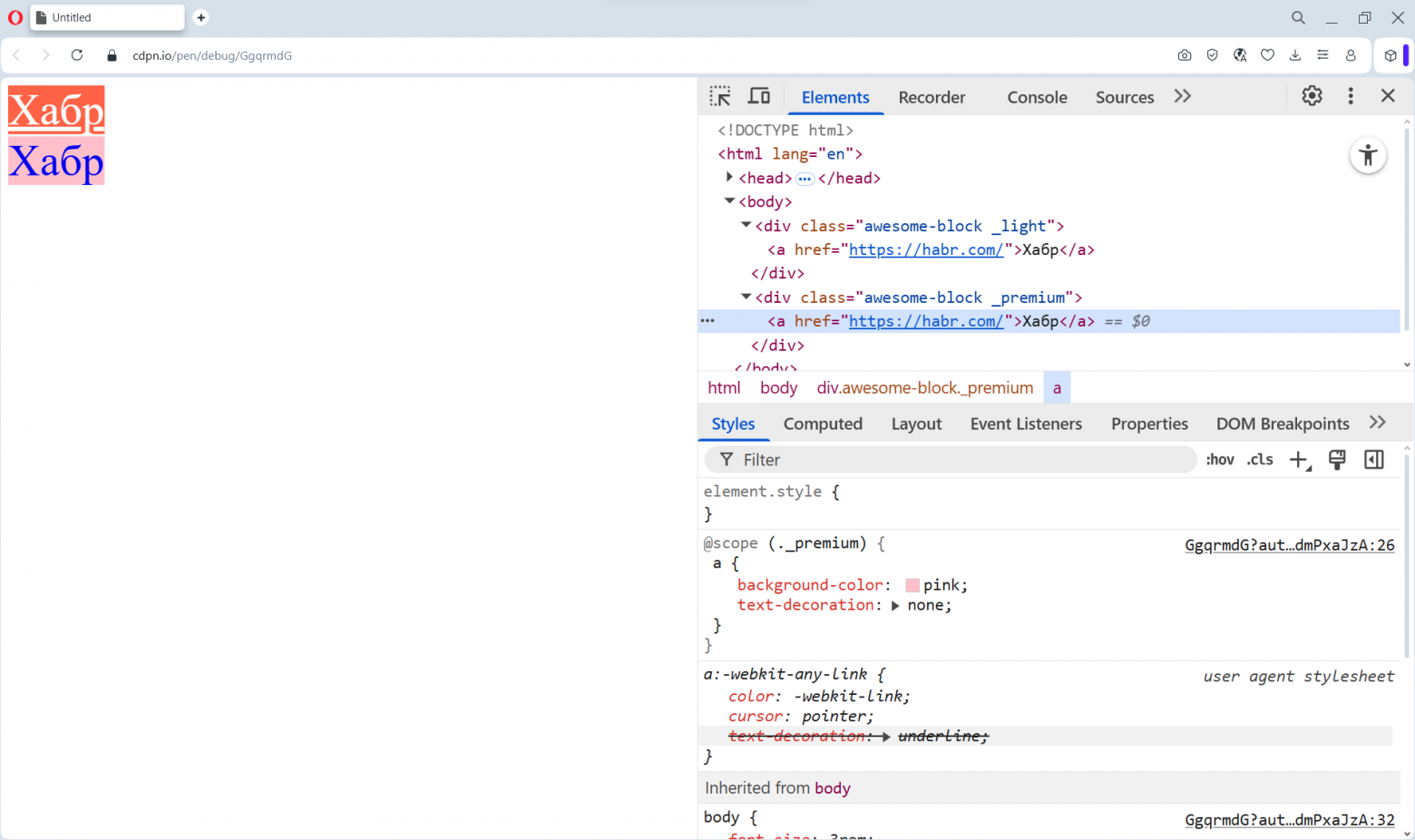The width and height of the screenshot is (1415, 840).
Task: Open the downloads icon
Action: click(1295, 55)
